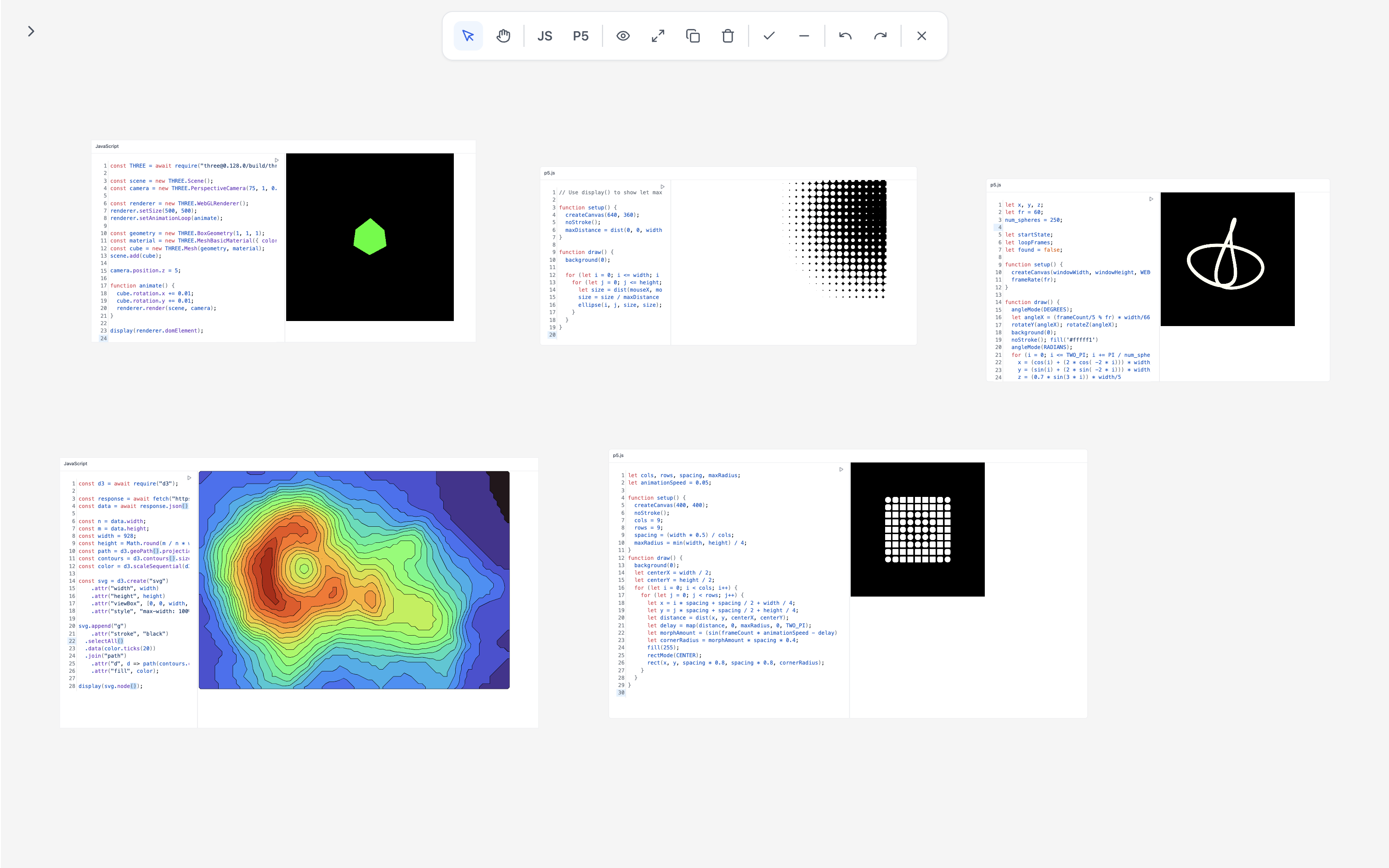Expand the left sidebar chevron
This screenshot has width=1389, height=868.
click(31, 31)
